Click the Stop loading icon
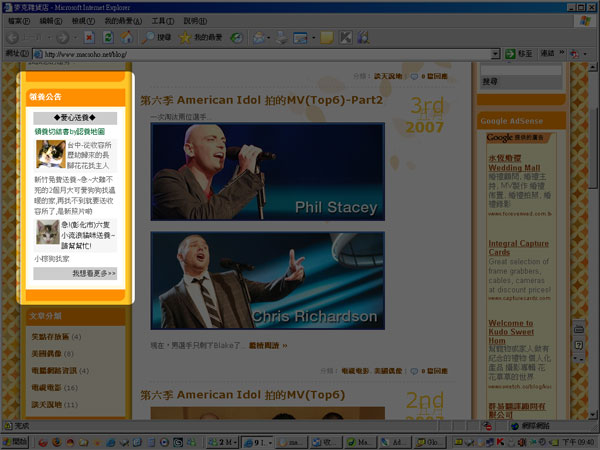The height and width of the screenshot is (450, 600). [x=89, y=37]
